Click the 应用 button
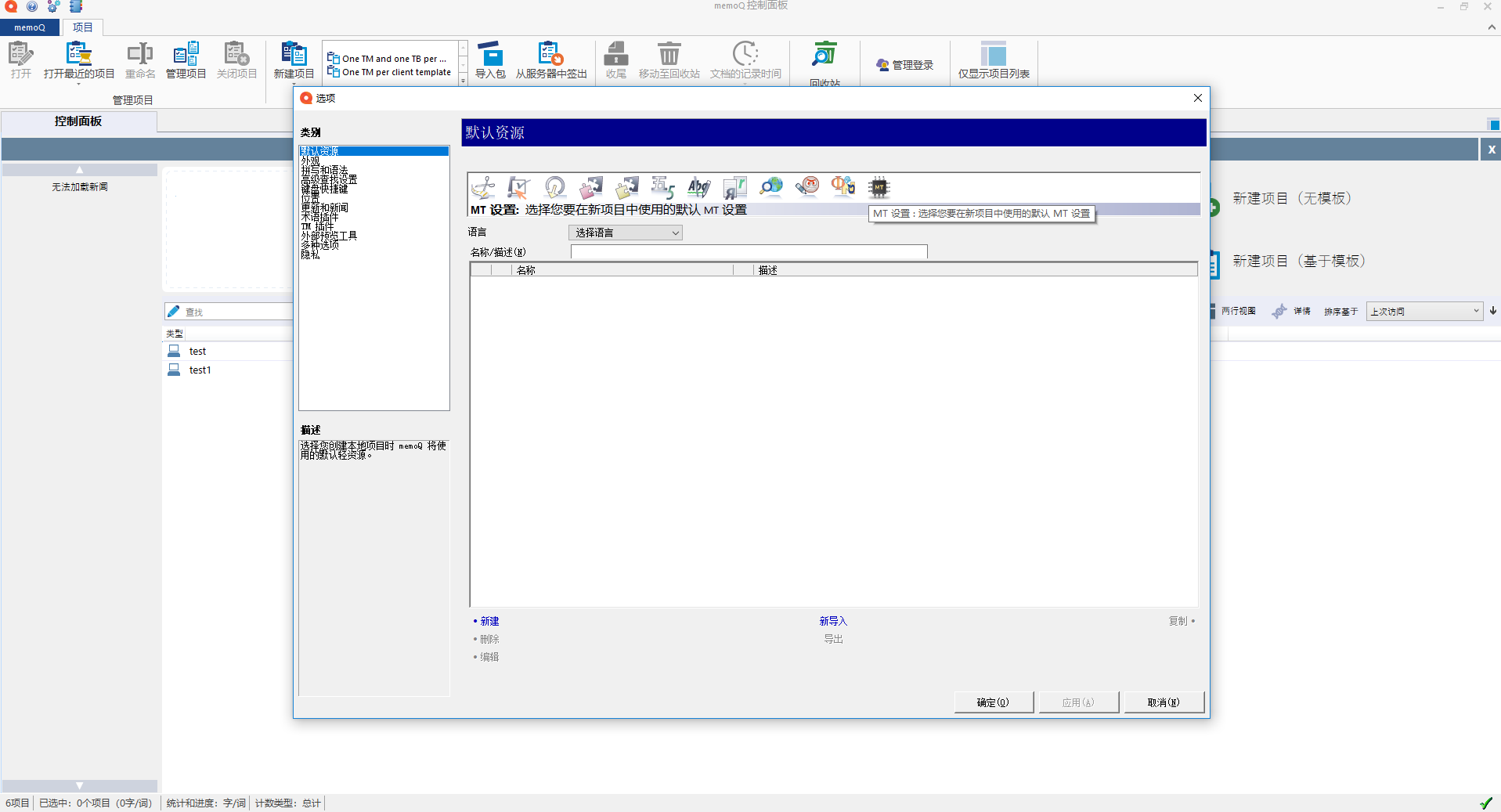 coord(1078,702)
